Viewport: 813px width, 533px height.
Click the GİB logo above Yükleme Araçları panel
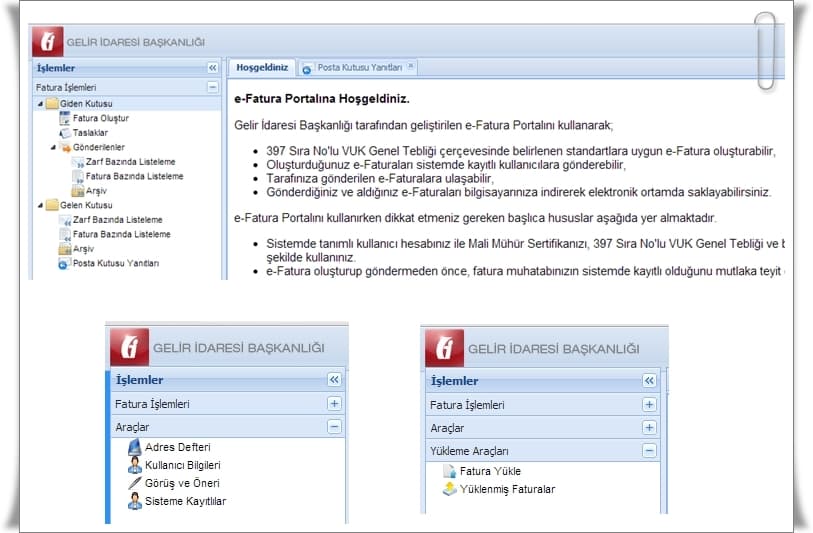tap(444, 348)
